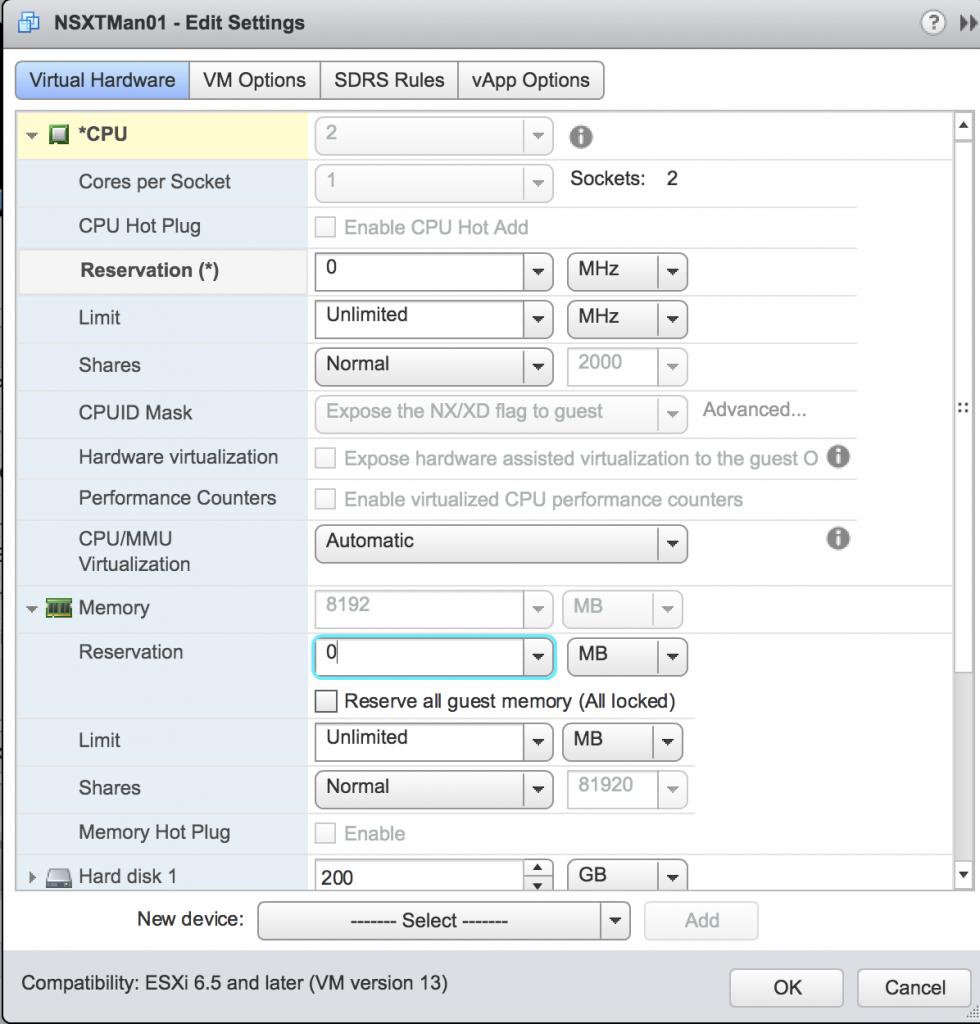Check Reserve all guest memory option
Screen dimensions: 980x1024
[325, 701]
